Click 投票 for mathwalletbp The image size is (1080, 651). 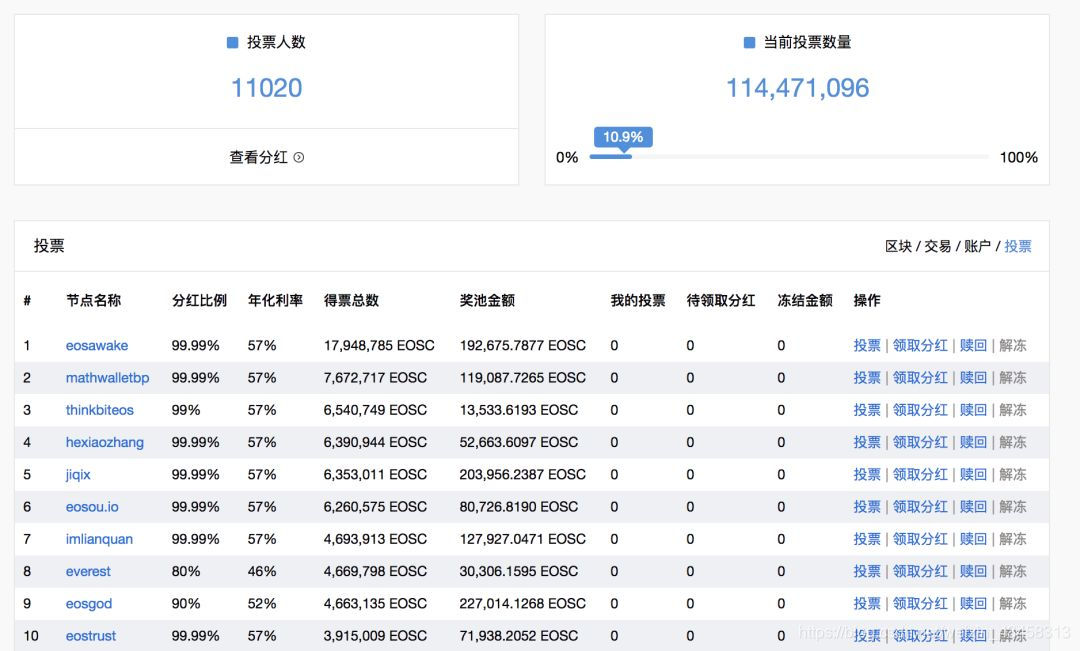click(x=866, y=378)
